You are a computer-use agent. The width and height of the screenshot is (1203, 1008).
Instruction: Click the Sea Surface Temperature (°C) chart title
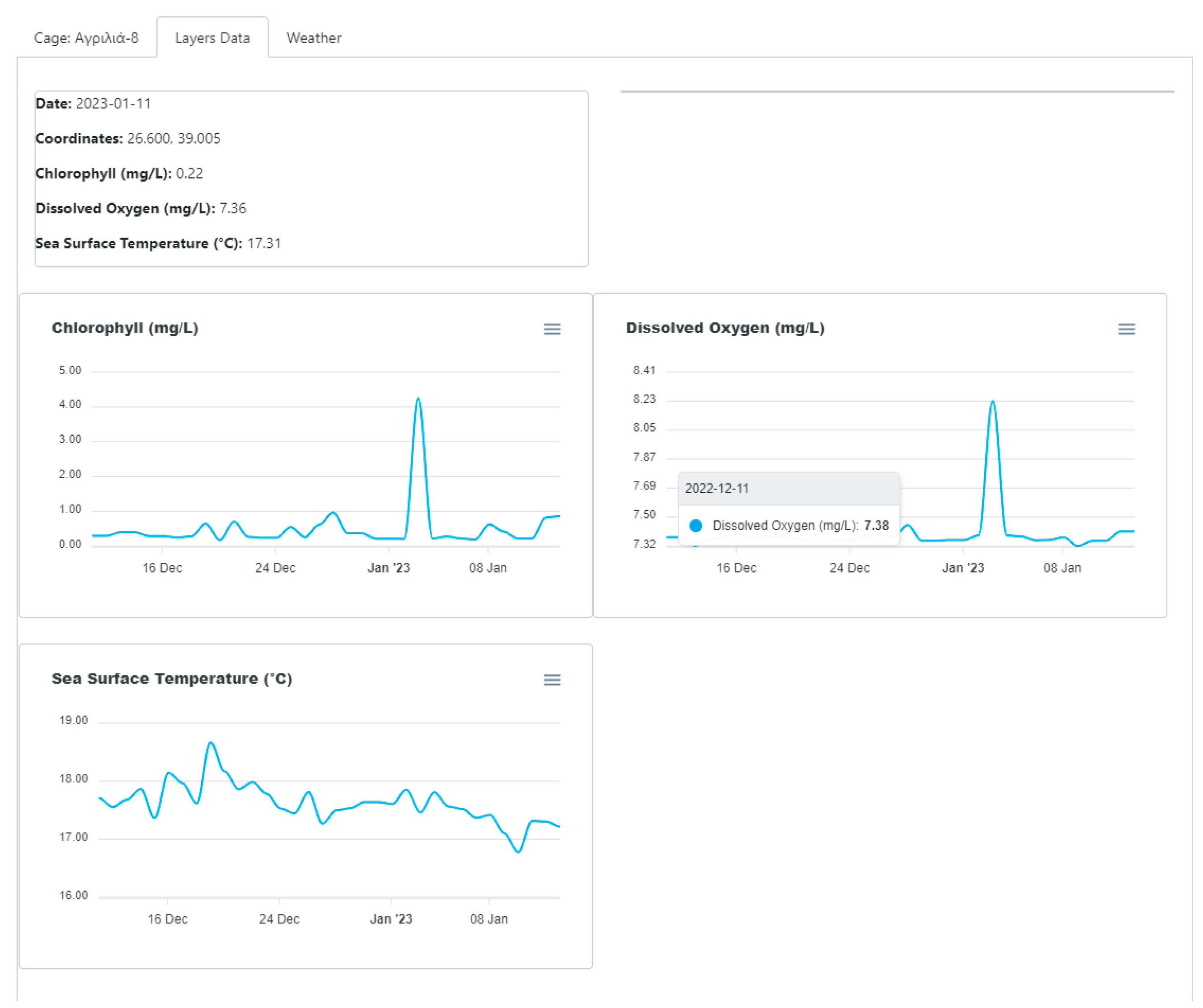click(172, 678)
